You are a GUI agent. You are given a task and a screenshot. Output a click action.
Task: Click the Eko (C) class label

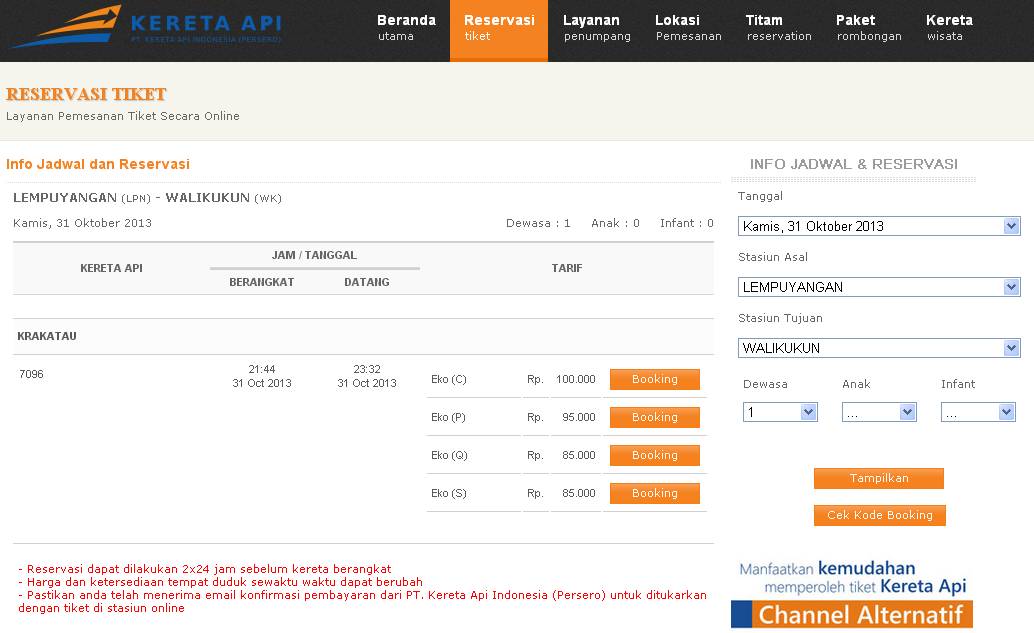tap(448, 379)
